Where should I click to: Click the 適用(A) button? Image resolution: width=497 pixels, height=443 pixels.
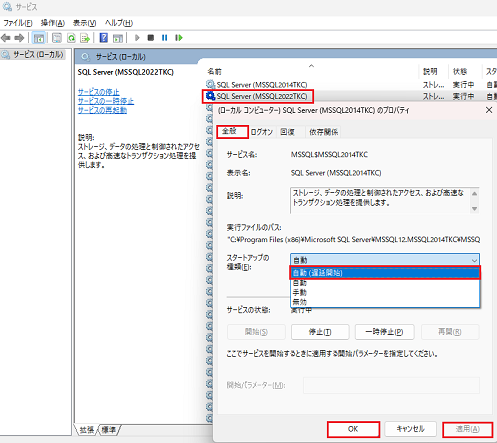coord(468,429)
